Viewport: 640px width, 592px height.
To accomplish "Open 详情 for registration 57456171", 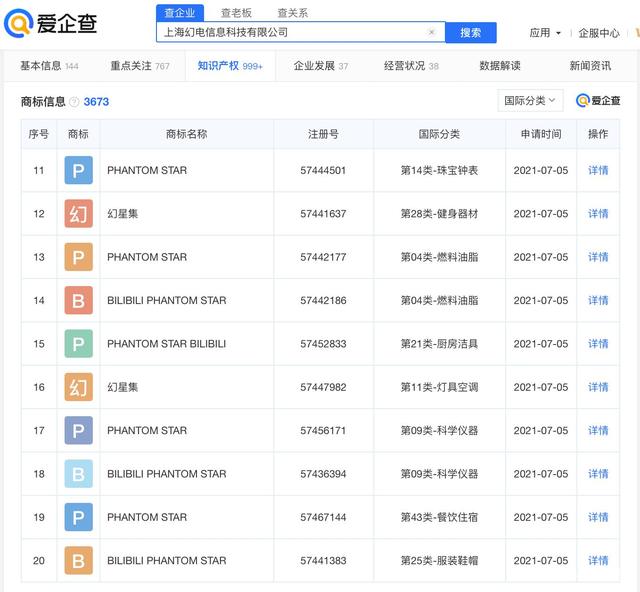I will pyautogui.click(x=598, y=430).
